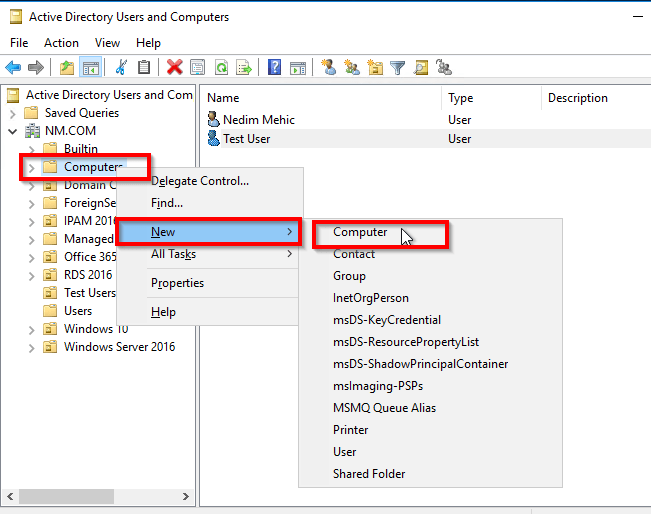Collapse the NM.COM domain node
This screenshot has height=514, width=651.
(x=13, y=132)
